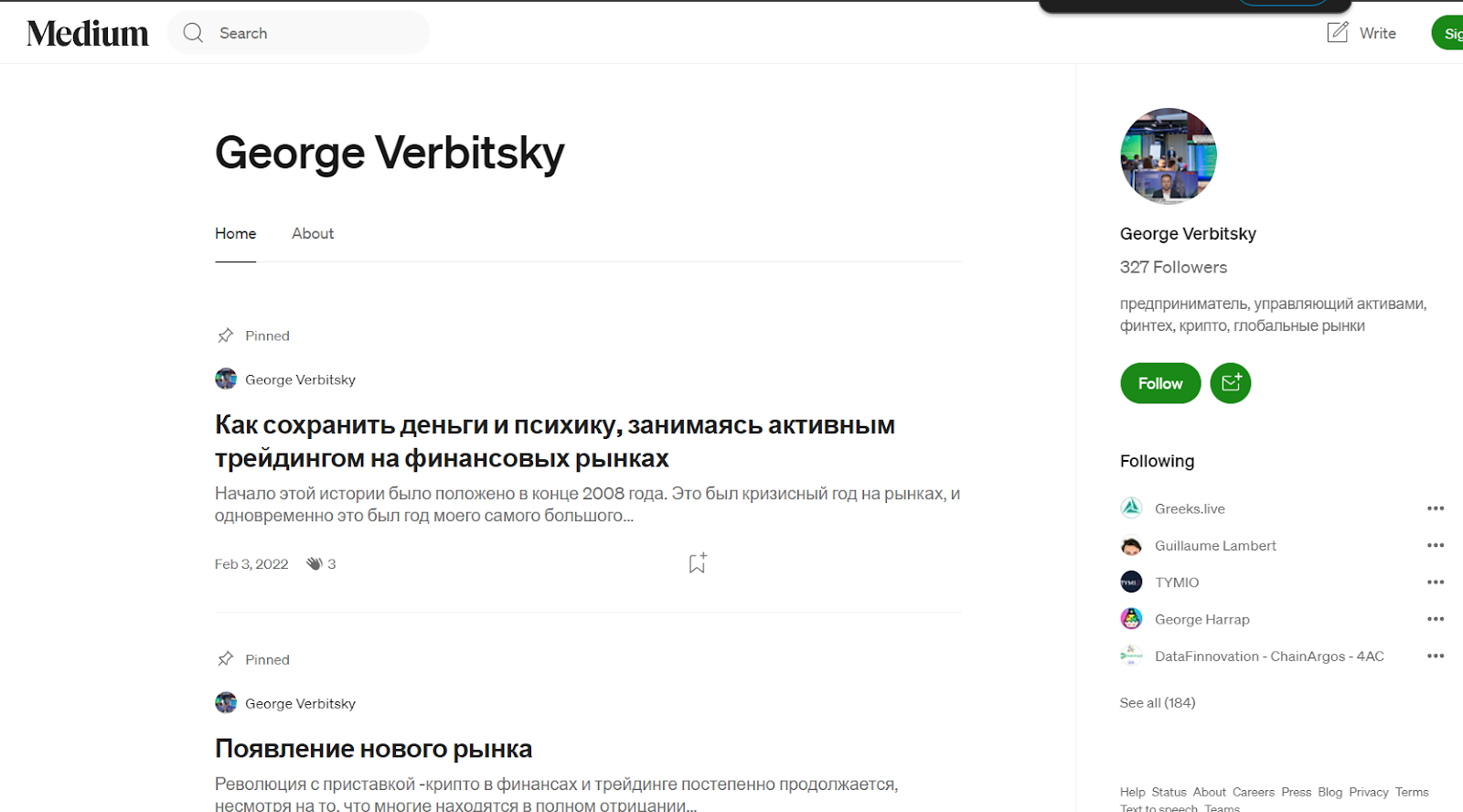The height and width of the screenshot is (812, 1463).
Task: Open the Careers footer link
Action: pos(1253,792)
